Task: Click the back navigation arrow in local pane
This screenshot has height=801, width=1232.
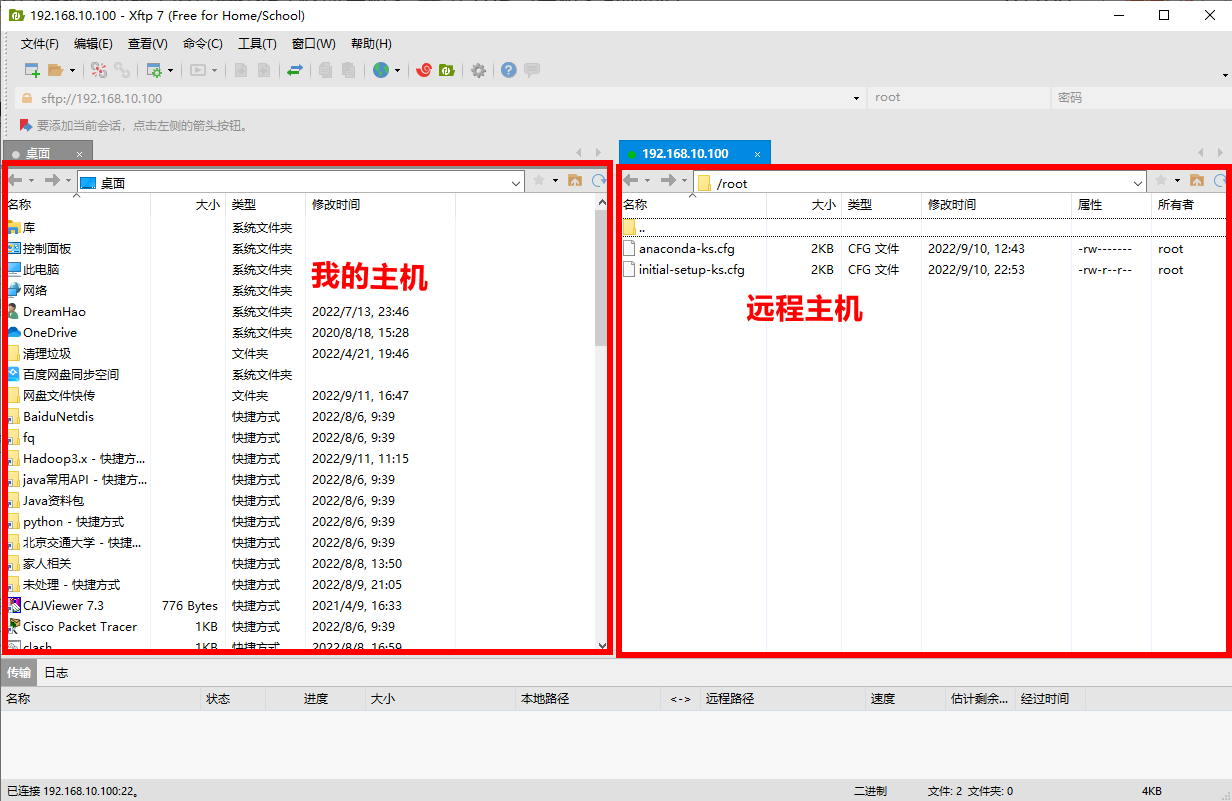Action: 14,181
